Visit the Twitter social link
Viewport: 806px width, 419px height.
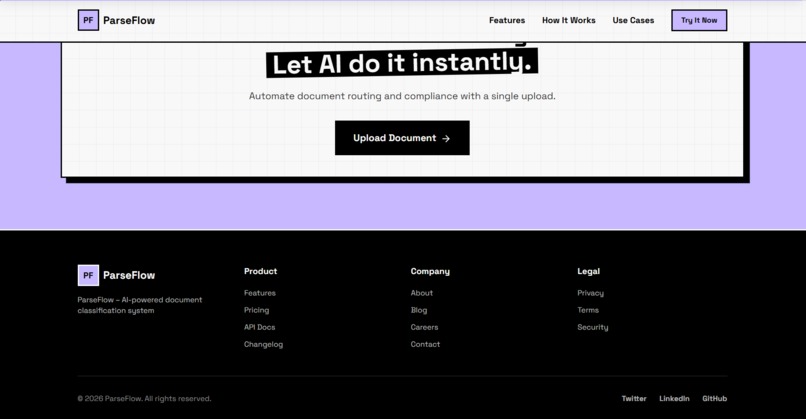(634, 398)
